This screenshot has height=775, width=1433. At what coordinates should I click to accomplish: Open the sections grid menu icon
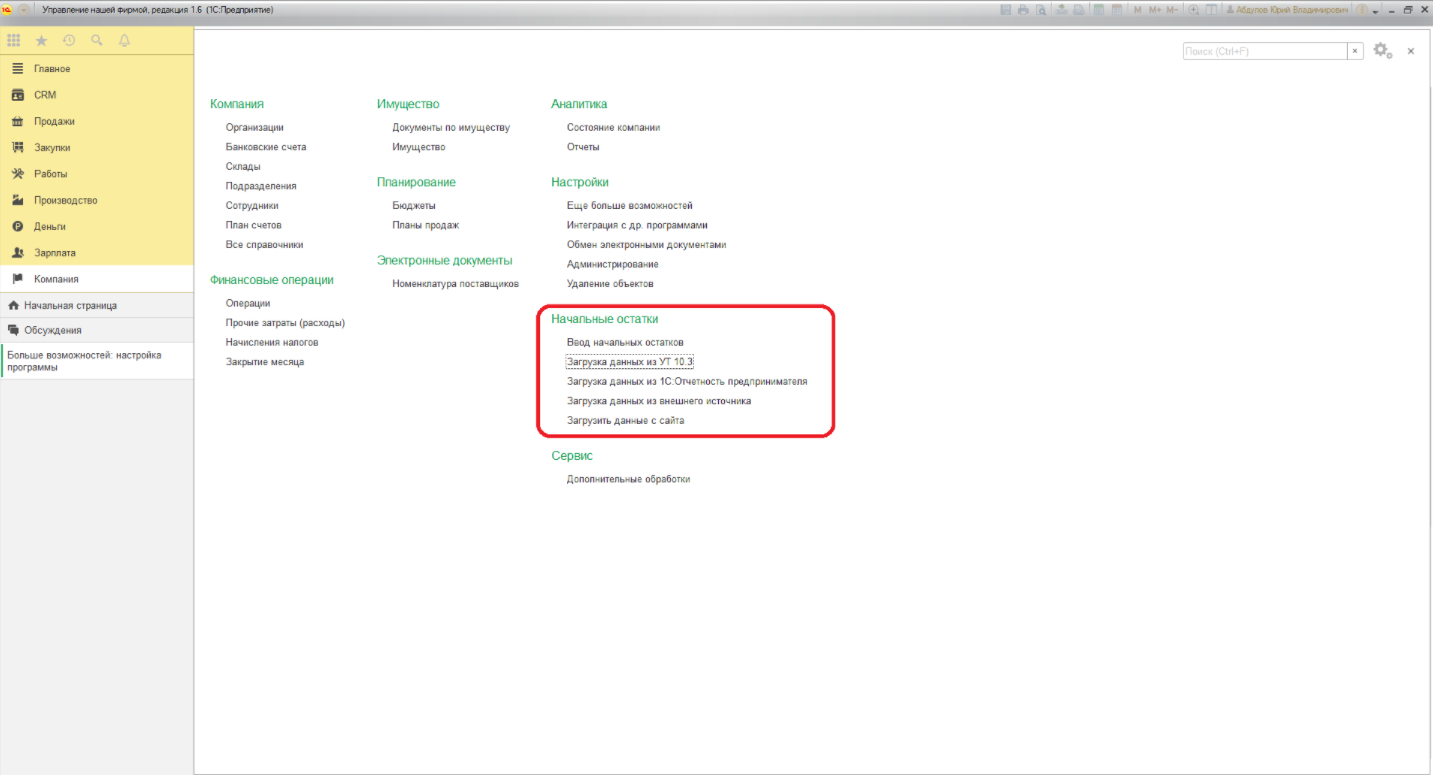[14, 41]
